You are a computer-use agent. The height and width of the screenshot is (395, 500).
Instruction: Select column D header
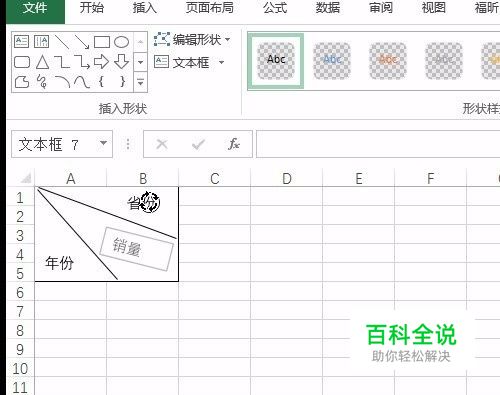[x=287, y=178]
